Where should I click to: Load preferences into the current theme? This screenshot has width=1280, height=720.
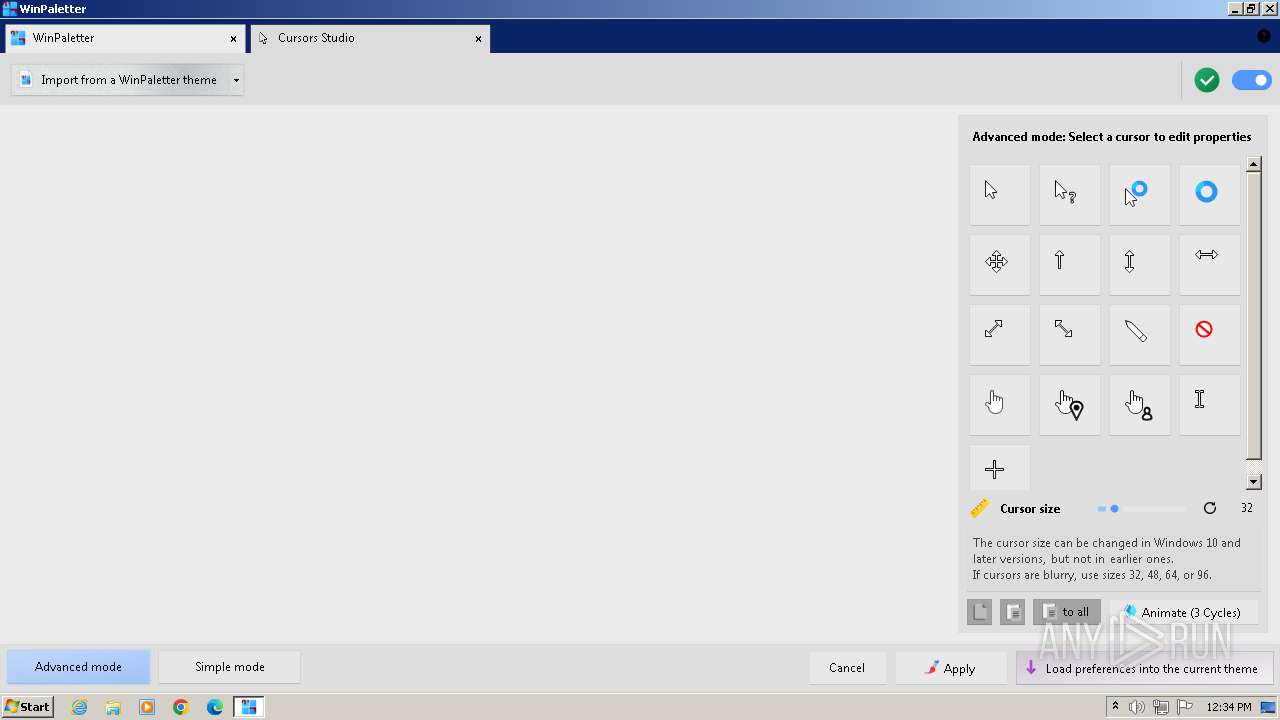1145,668
